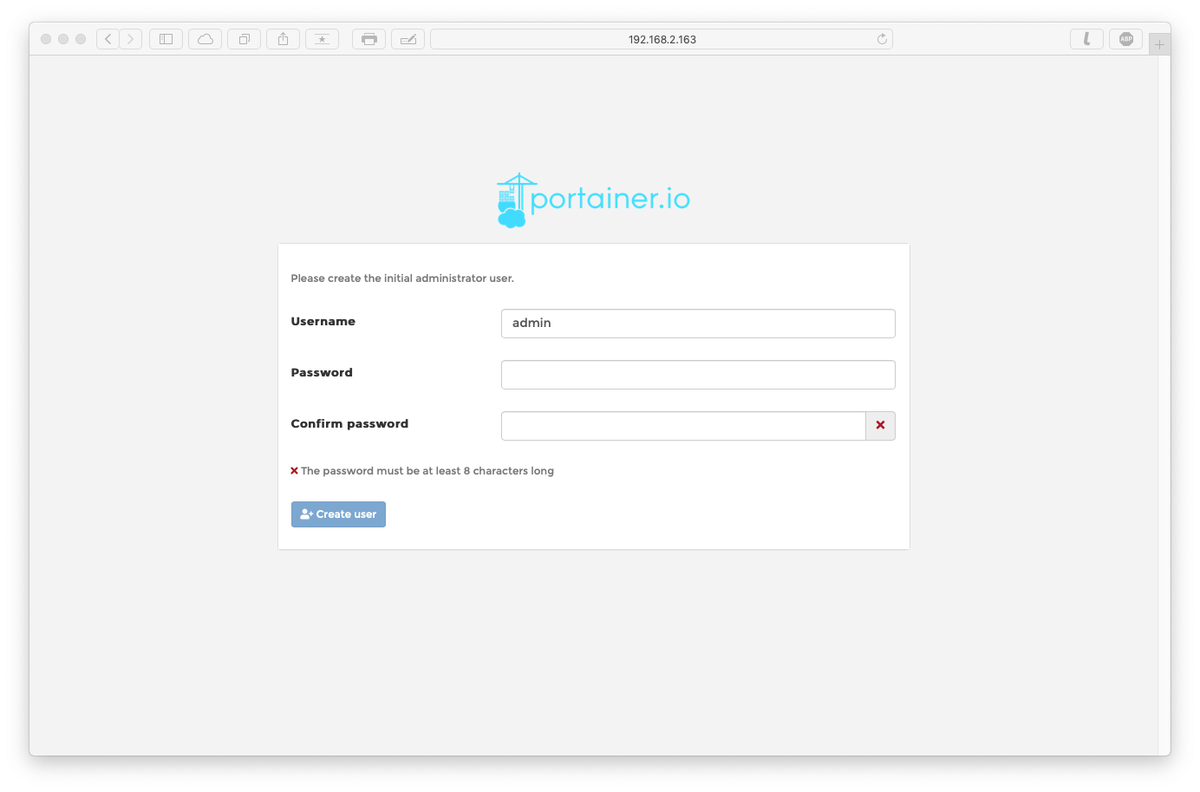1200x792 pixels.
Task: Close the Safari window red button
Action: [x=46, y=39]
